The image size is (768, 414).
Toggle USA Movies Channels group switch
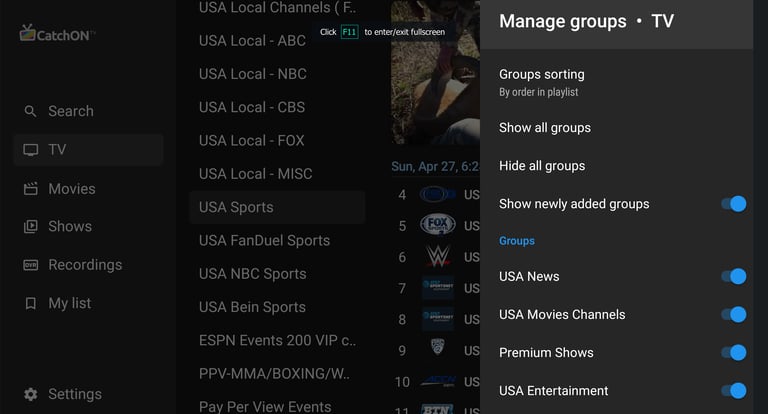733,315
